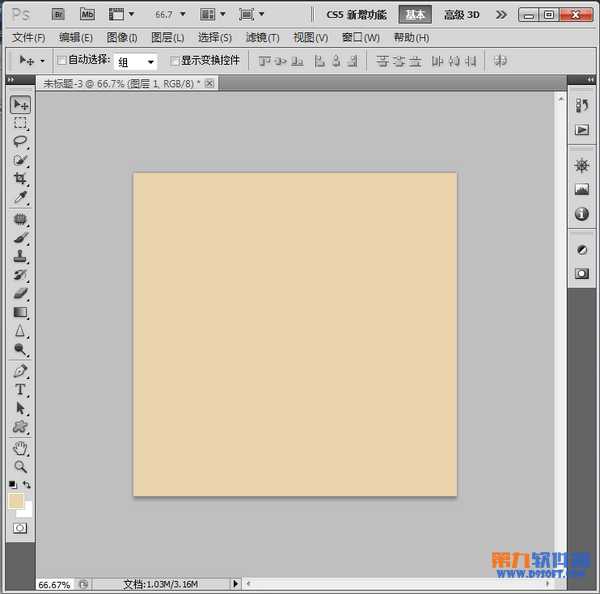Switch to the 基本 workspace button
This screenshot has height=594, width=600.
pos(415,15)
